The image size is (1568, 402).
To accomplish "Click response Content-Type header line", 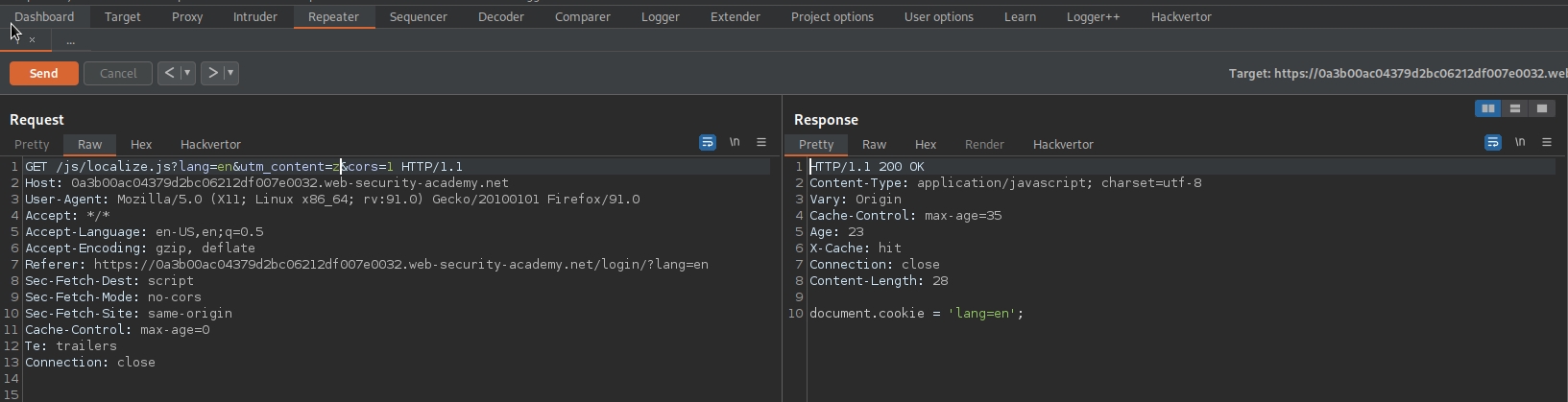I will coord(1005,182).
